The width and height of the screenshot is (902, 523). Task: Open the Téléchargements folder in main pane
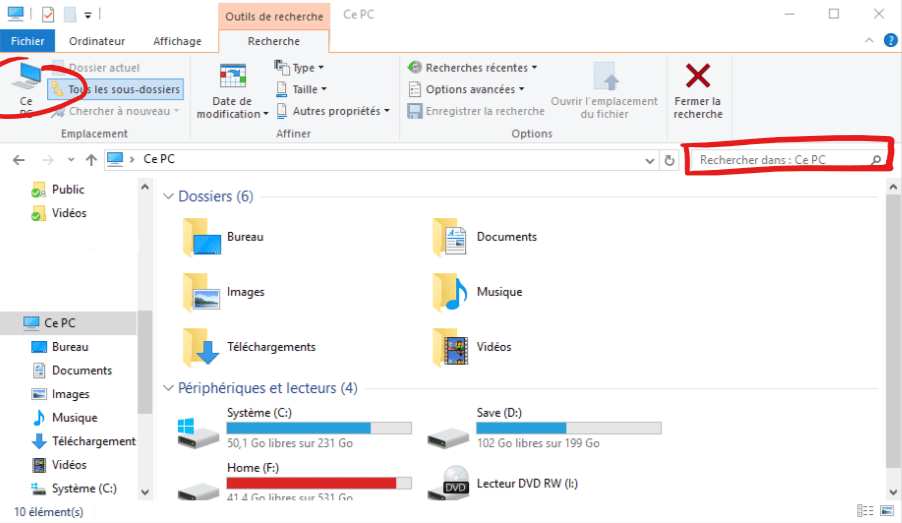point(249,347)
